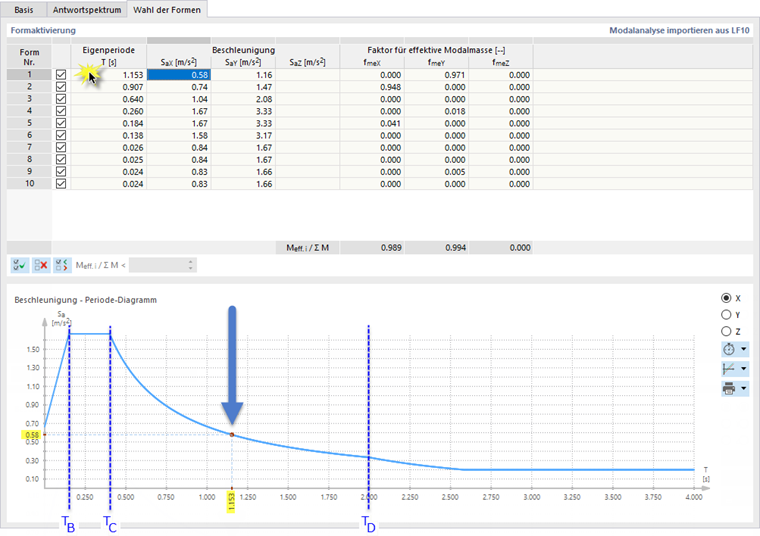Uncheck the checkbox for form 4

61,111
